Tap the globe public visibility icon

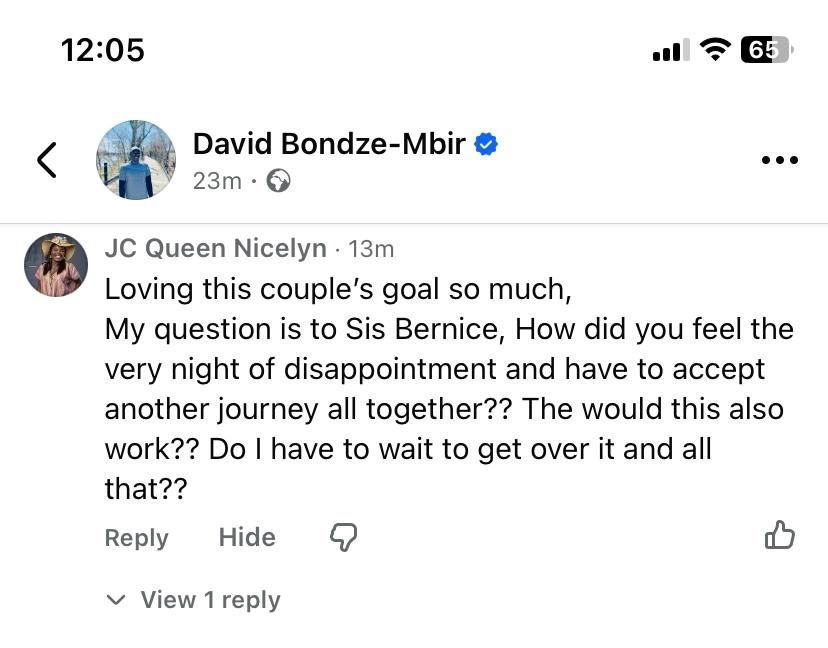[x=279, y=181]
